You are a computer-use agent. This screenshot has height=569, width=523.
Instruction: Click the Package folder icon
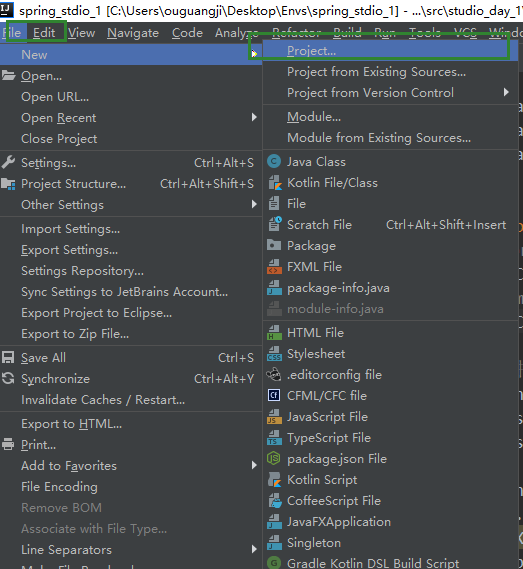tap(274, 245)
